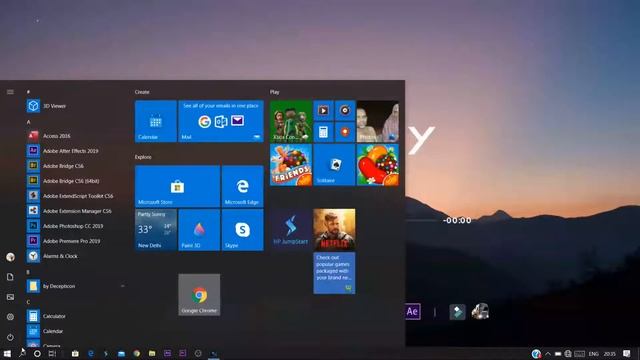Launch the Microsoft Edge tile
The image size is (640, 360).
(242, 187)
